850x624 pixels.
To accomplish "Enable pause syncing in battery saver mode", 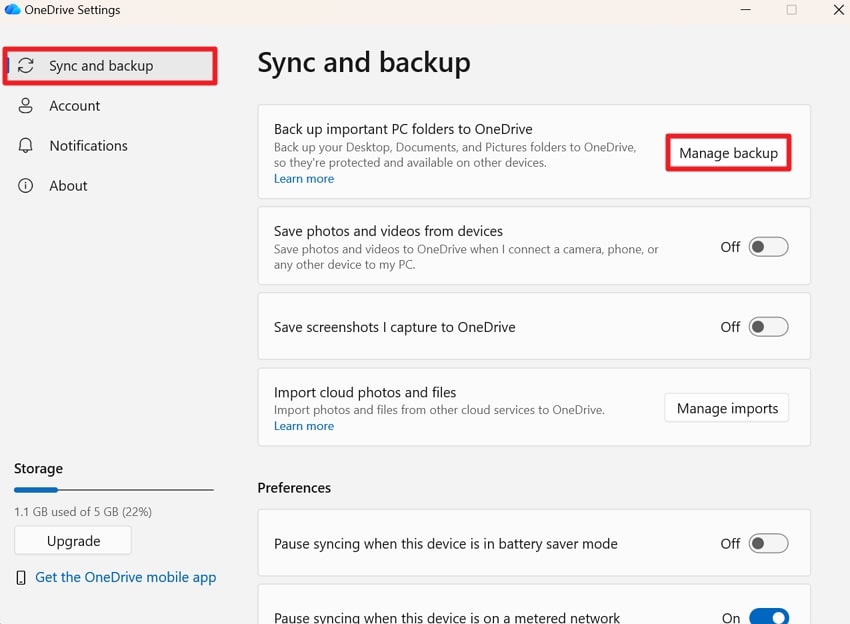I will point(768,543).
